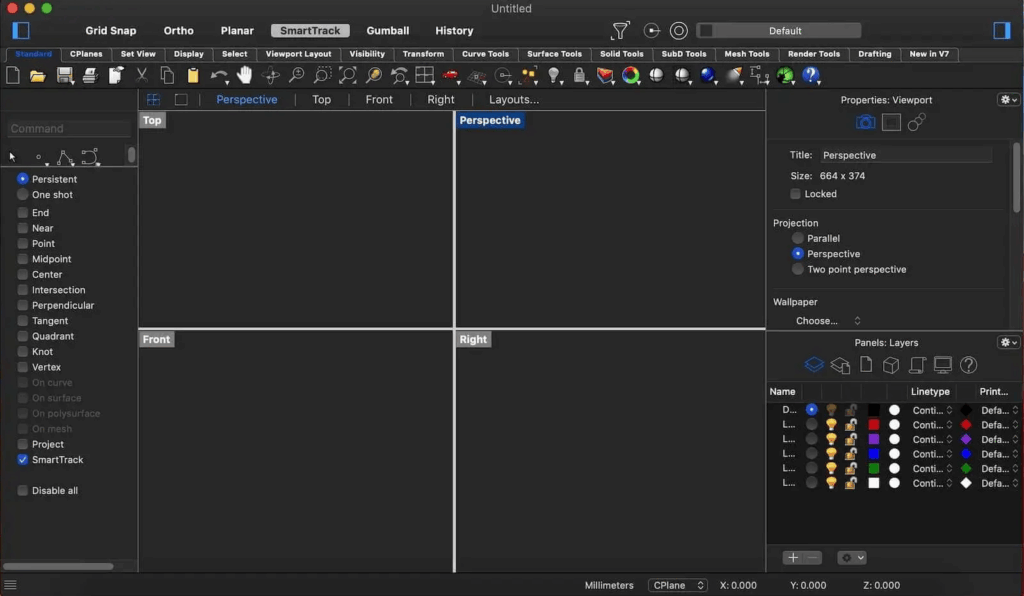Screen dimensions: 1024x596
Task: Select the Parallel projection radio button
Action: pyautogui.click(x=798, y=239)
